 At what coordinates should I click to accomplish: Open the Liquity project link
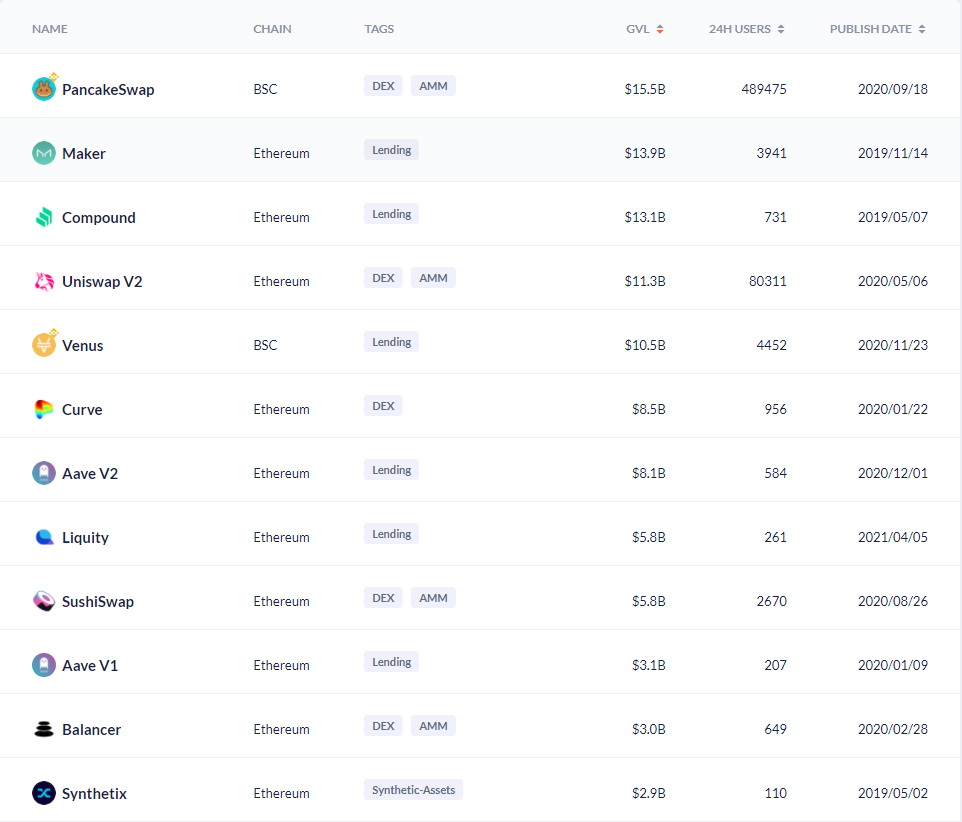point(85,537)
